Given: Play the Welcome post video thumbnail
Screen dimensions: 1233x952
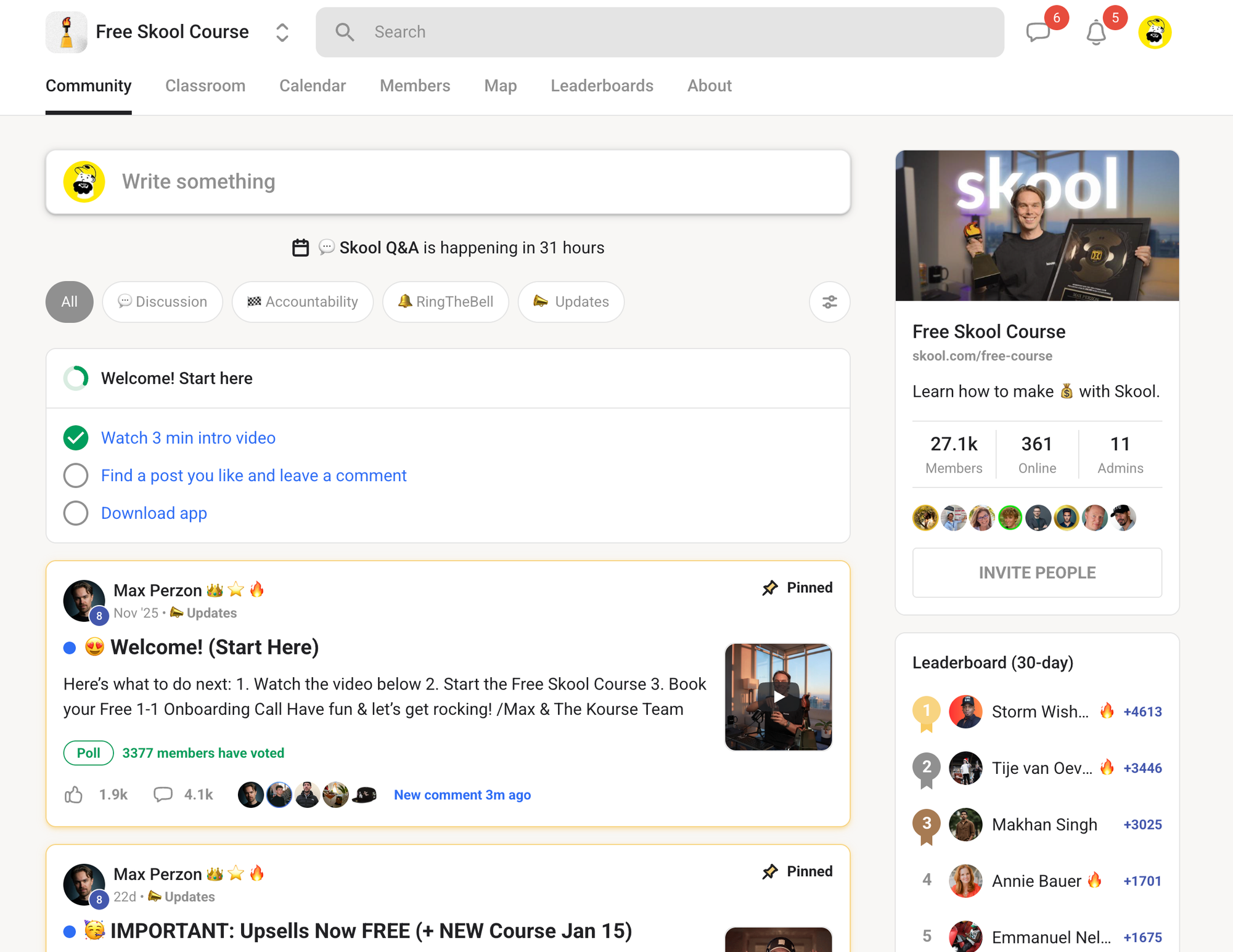Looking at the screenshot, I should [779, 697].
